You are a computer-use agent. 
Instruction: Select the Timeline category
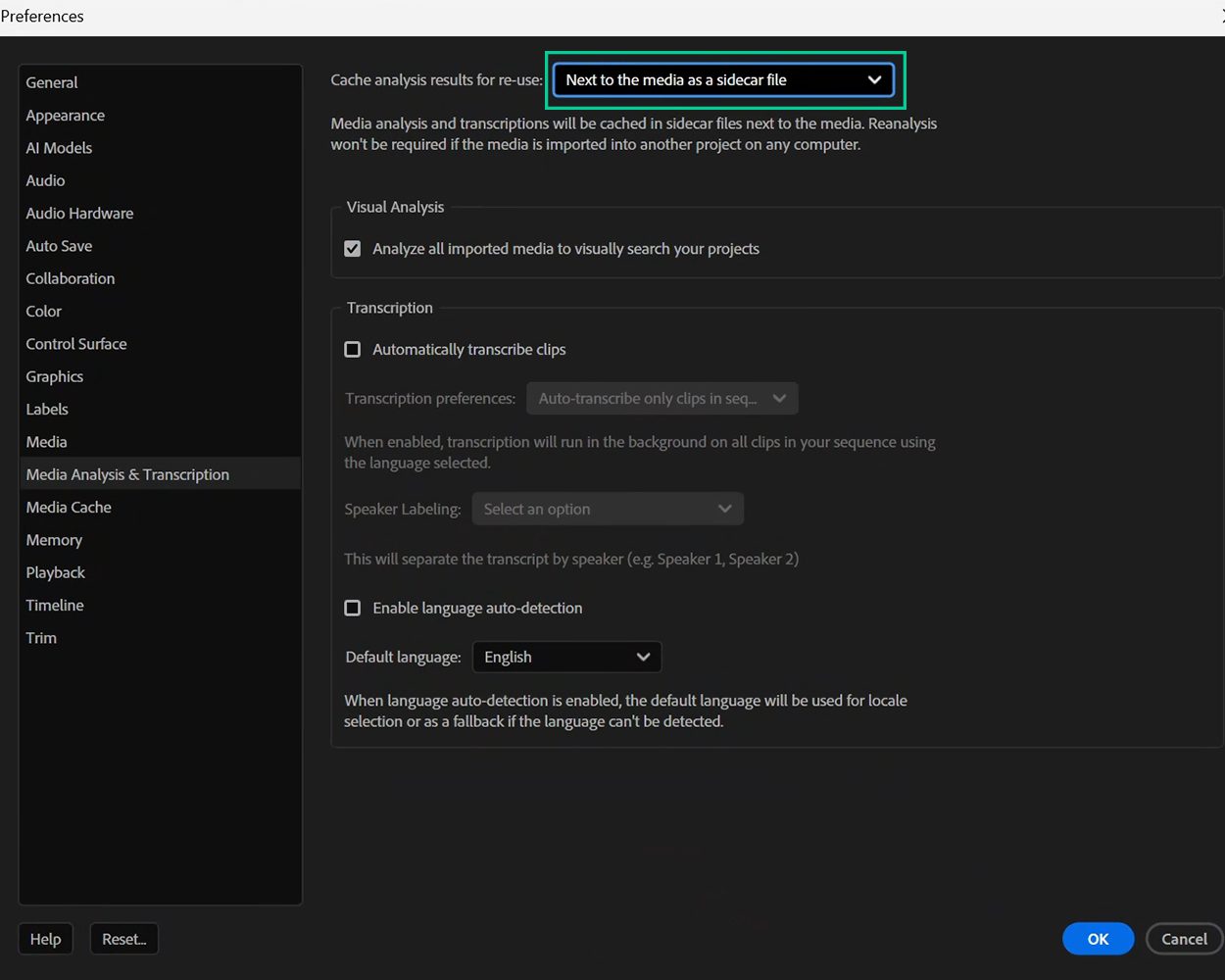54,605
